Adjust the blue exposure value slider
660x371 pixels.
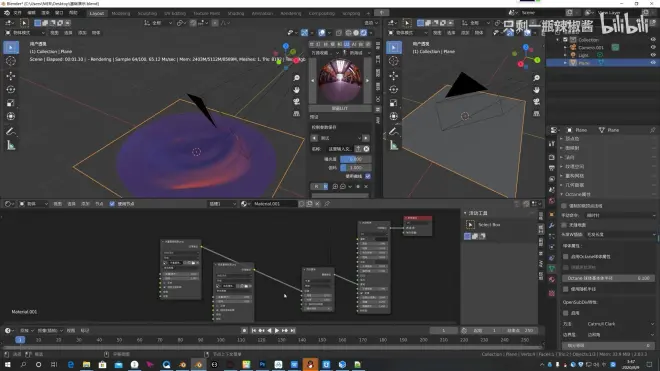click(356, 159)
